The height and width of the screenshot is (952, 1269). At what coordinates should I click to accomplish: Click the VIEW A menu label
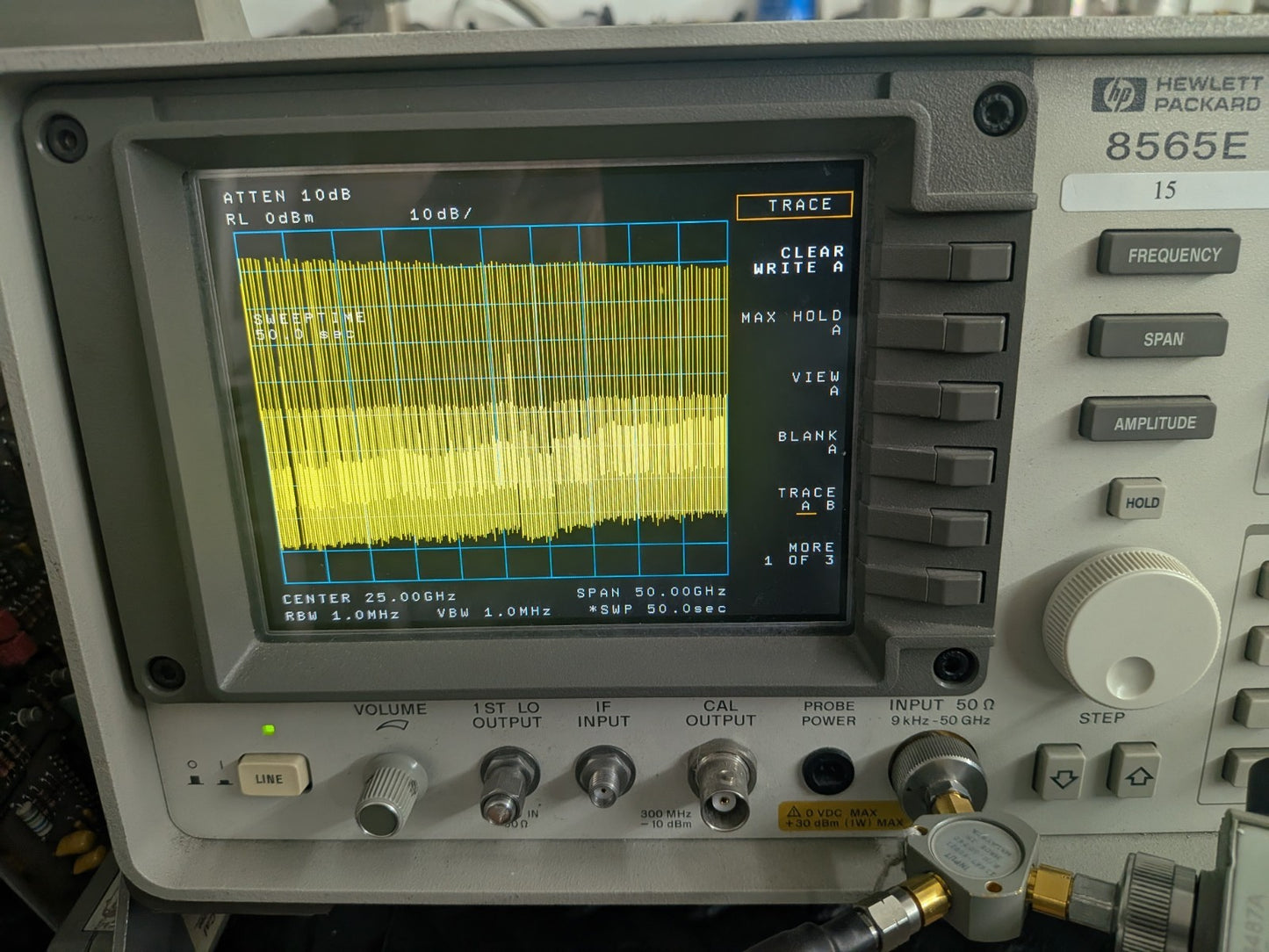[816, 383]
